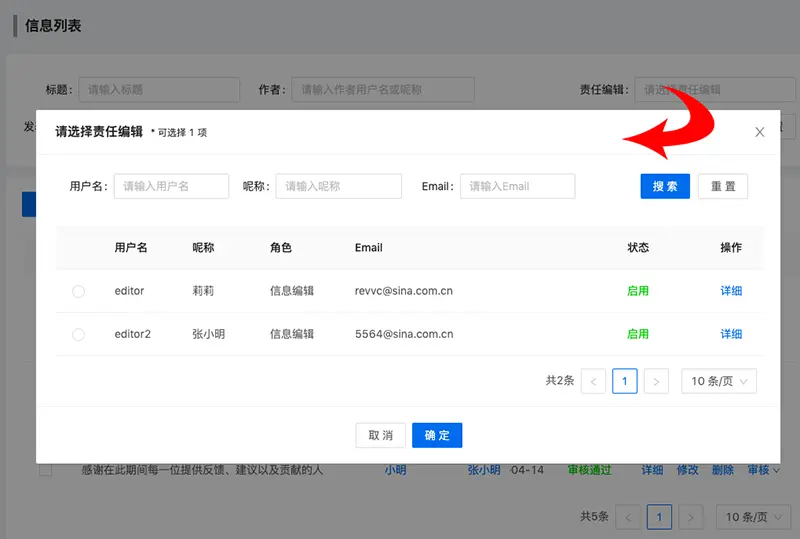Click the username editor2 cell
The height and width of the screenshot is (539, 800).
point(133,334)
